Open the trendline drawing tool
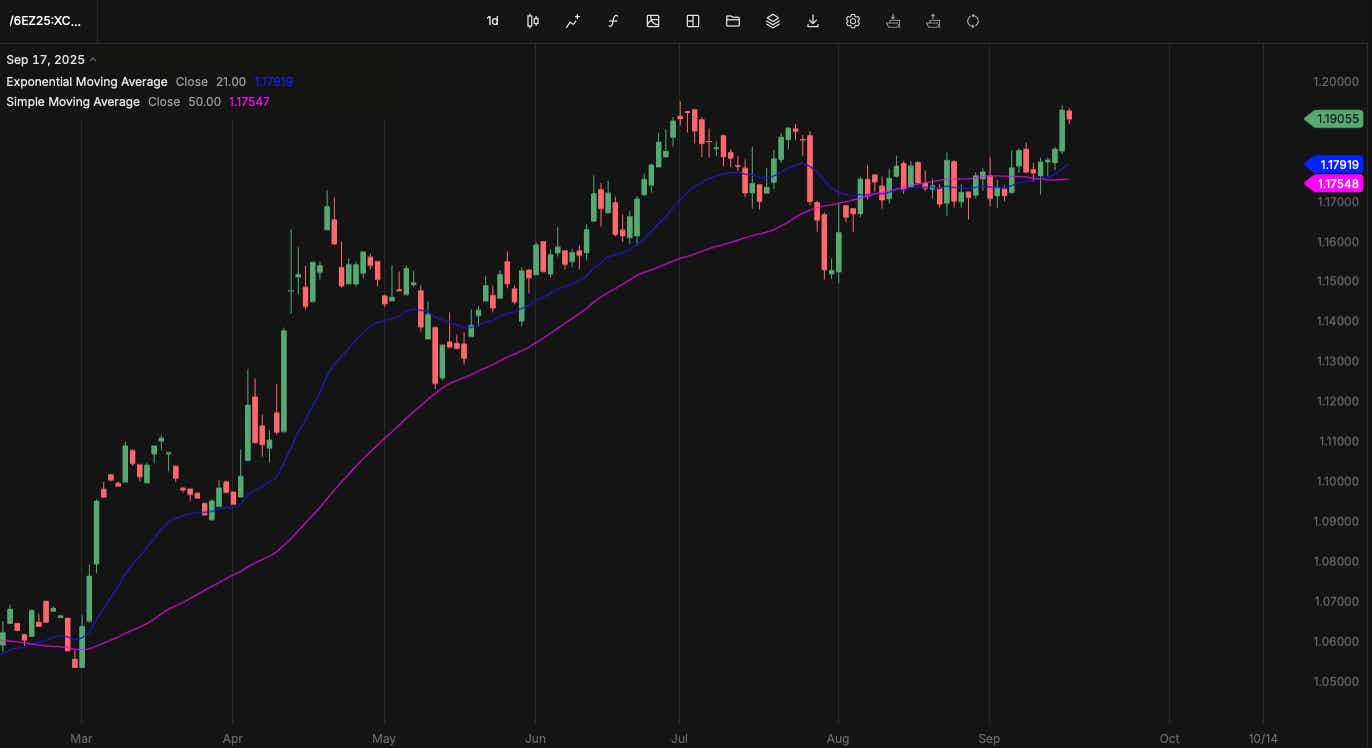Screen dimensions: 1372x748 click(x=572, y=20)
